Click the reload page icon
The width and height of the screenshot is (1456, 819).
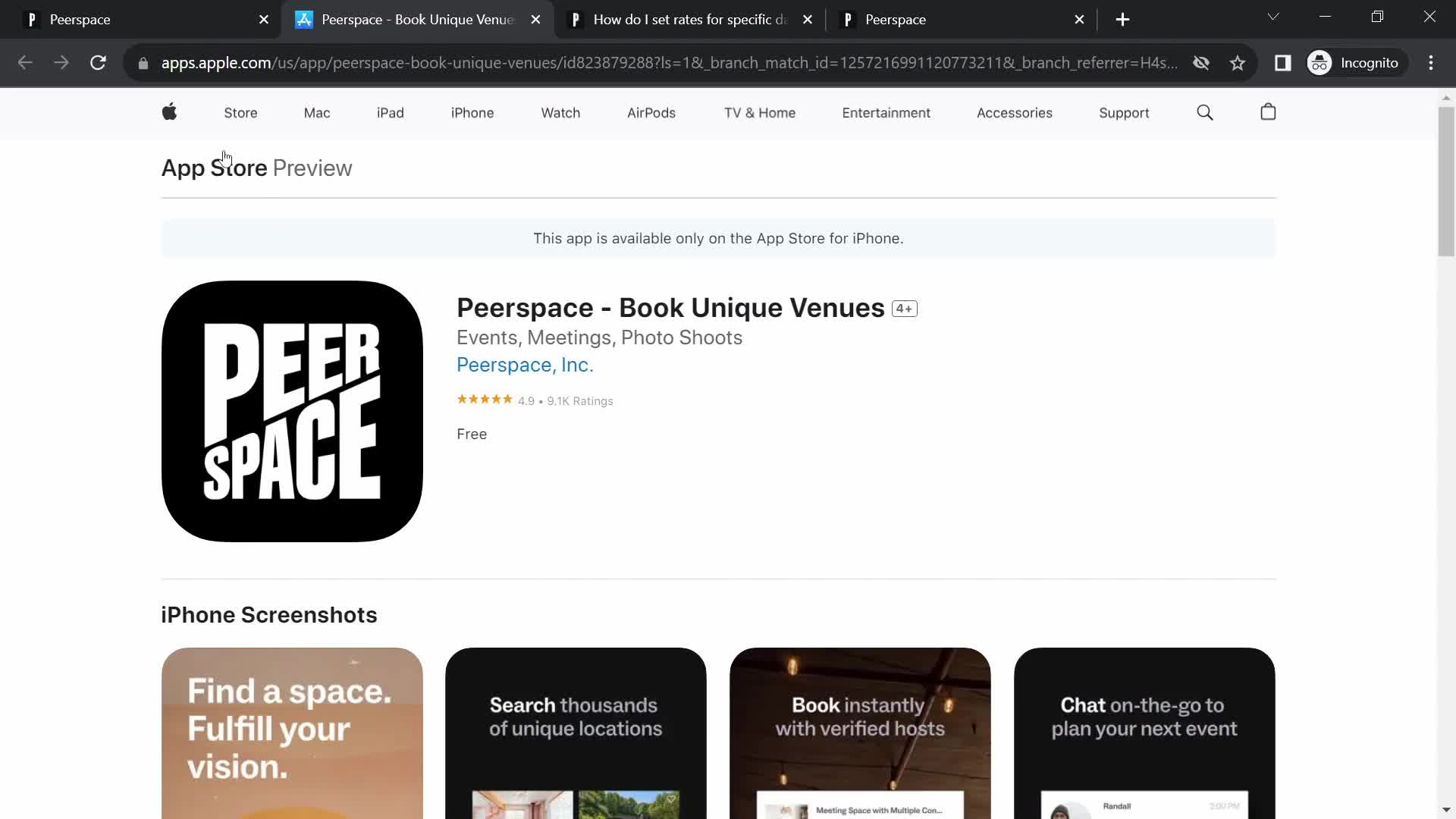(97, 62)
